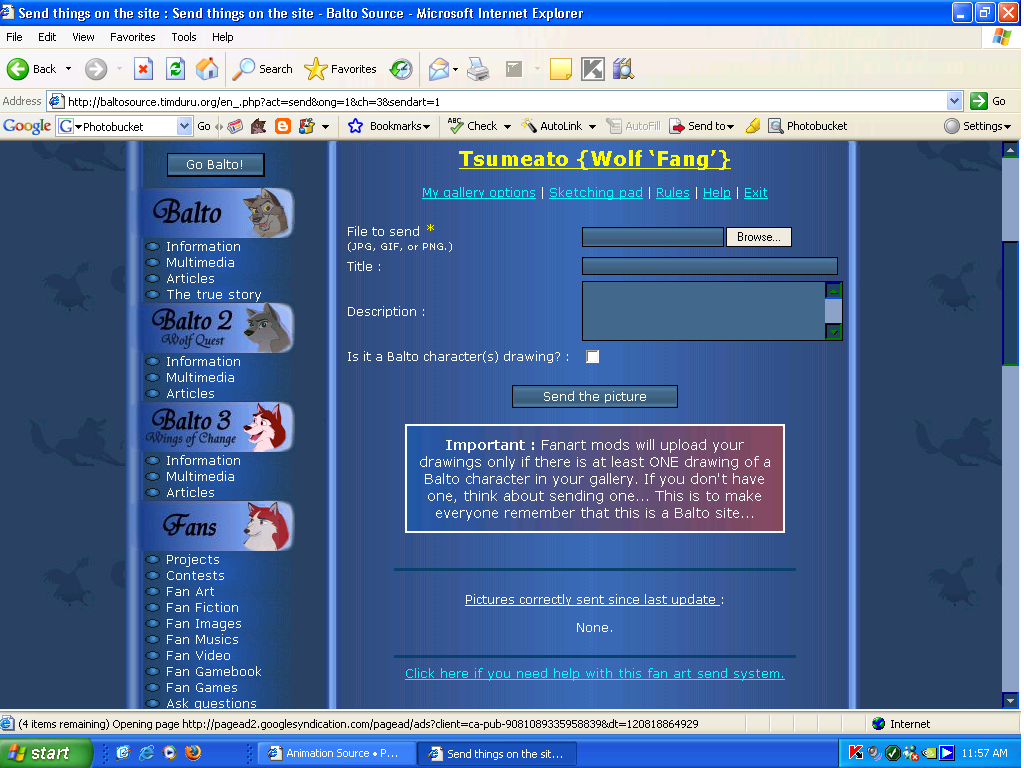This screenshot has height=768, width=1024.
Task: Open the Send to dropdown on the Google toolbar
Action: (x=703, y=126)
